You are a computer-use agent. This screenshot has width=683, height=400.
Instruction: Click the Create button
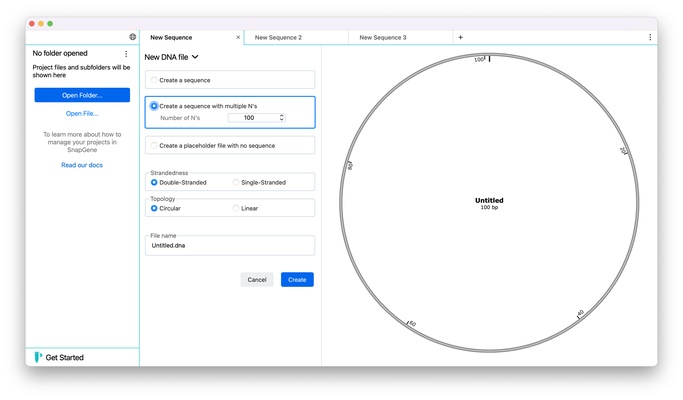[x=297, y=280]
